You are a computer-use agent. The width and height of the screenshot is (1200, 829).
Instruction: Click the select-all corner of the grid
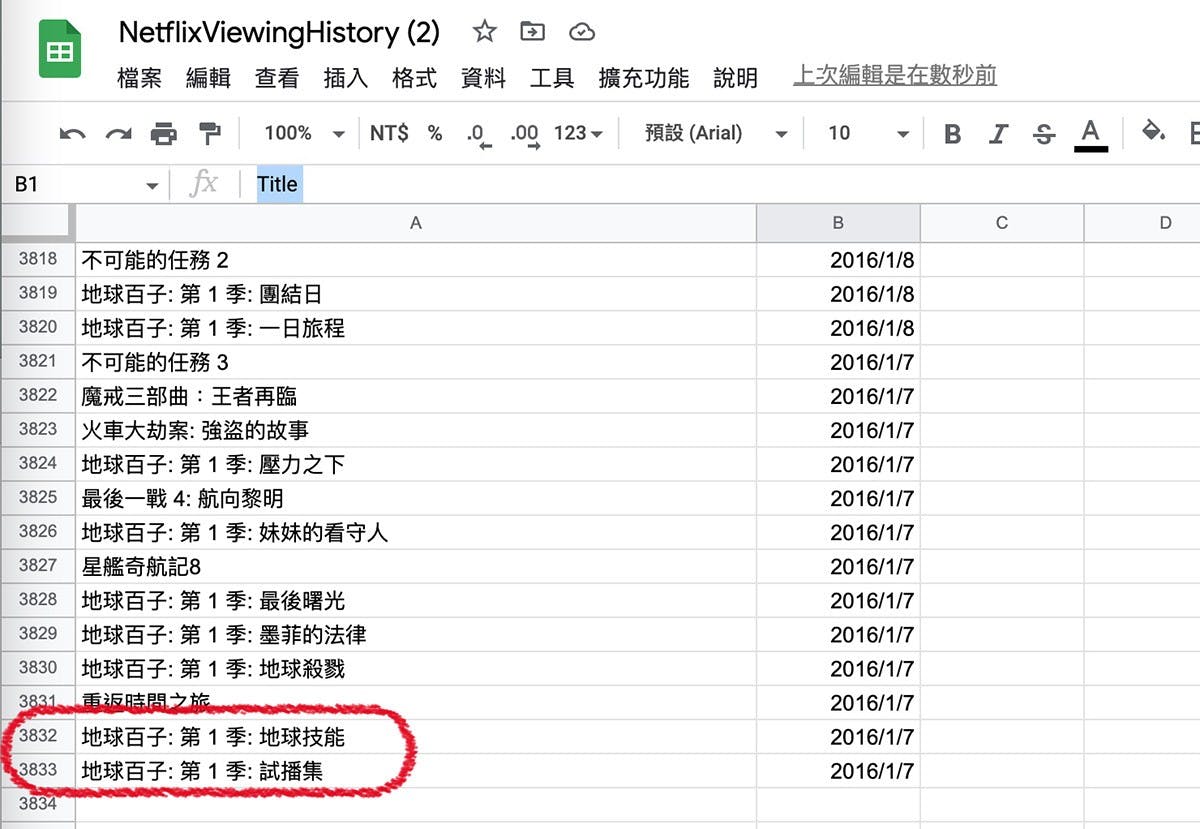click(38, 223)
